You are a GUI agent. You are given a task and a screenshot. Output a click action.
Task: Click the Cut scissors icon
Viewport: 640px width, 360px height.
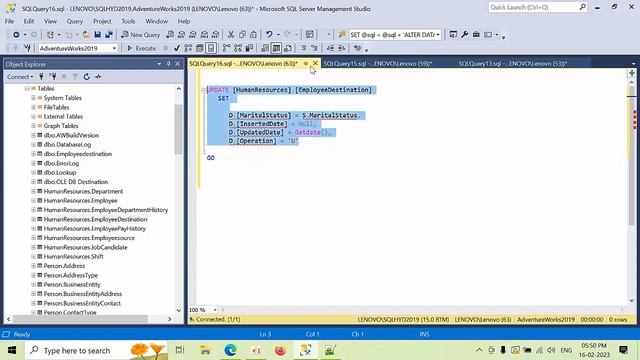tap(231, 35)
